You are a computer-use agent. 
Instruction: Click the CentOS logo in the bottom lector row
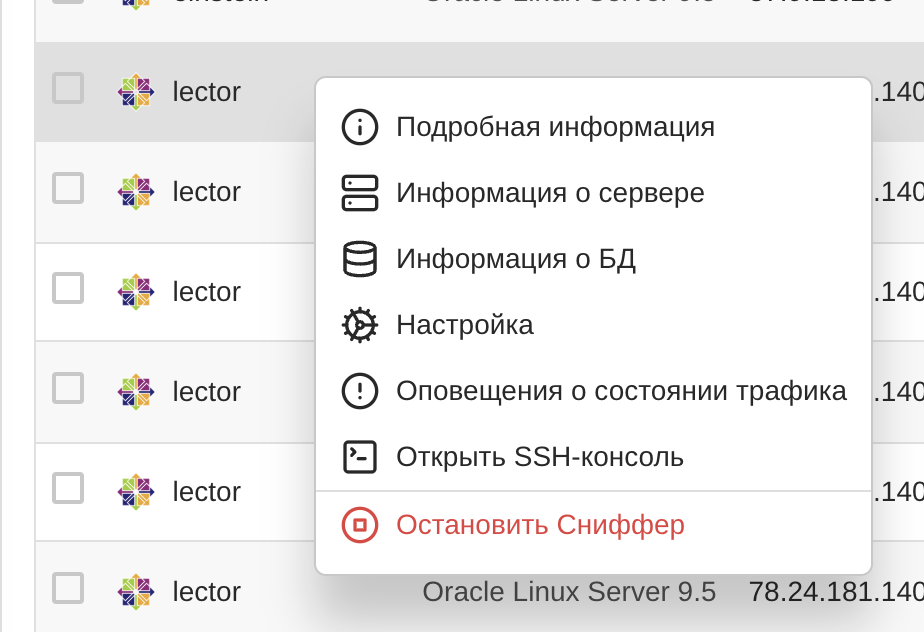click(x=135, y=590)
